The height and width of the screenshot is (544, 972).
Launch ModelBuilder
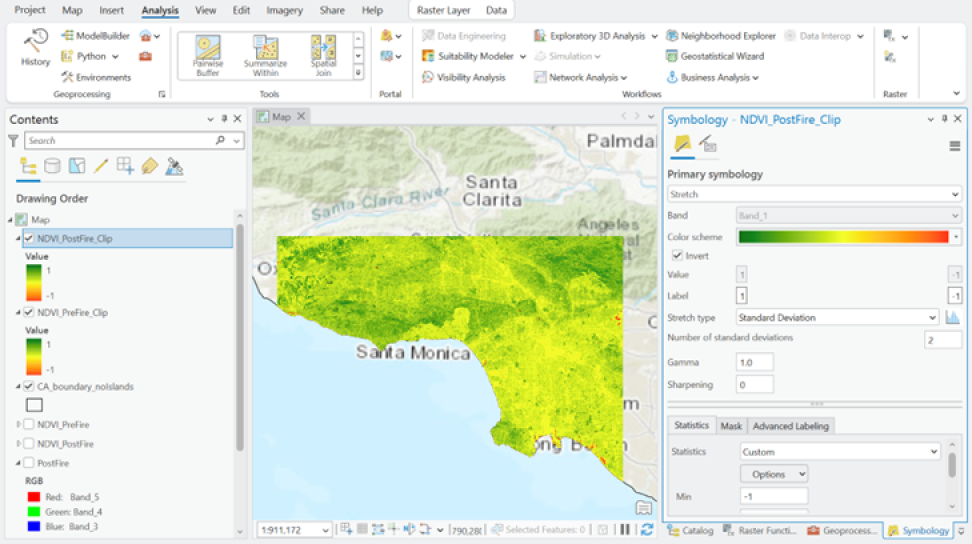(x=95, y=36)
